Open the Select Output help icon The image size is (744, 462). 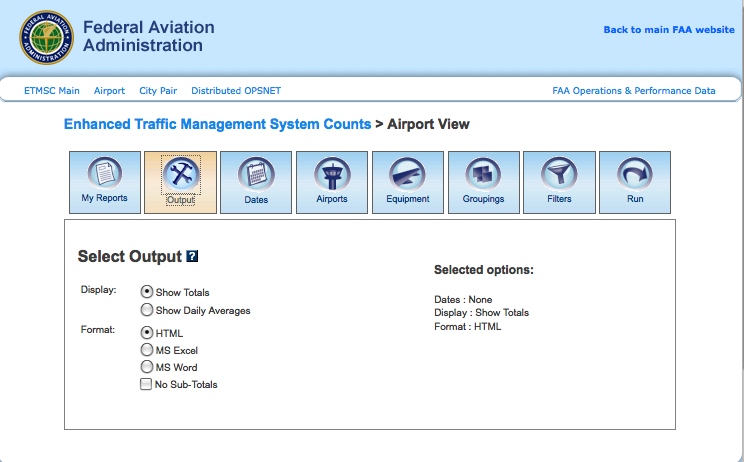192,257
